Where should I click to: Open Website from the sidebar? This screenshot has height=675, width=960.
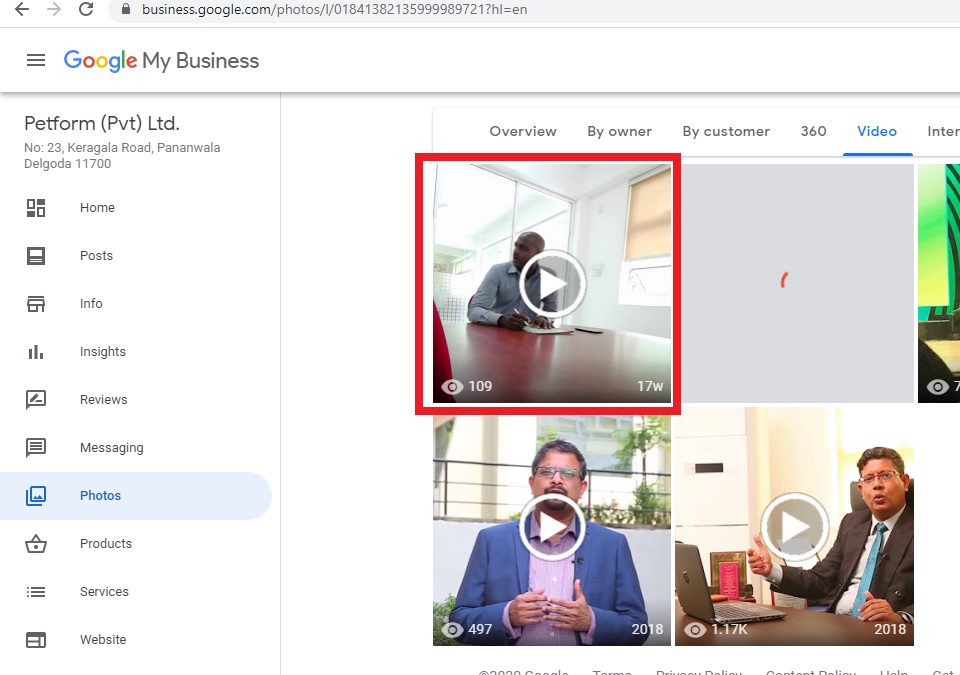tap(103, 639)
